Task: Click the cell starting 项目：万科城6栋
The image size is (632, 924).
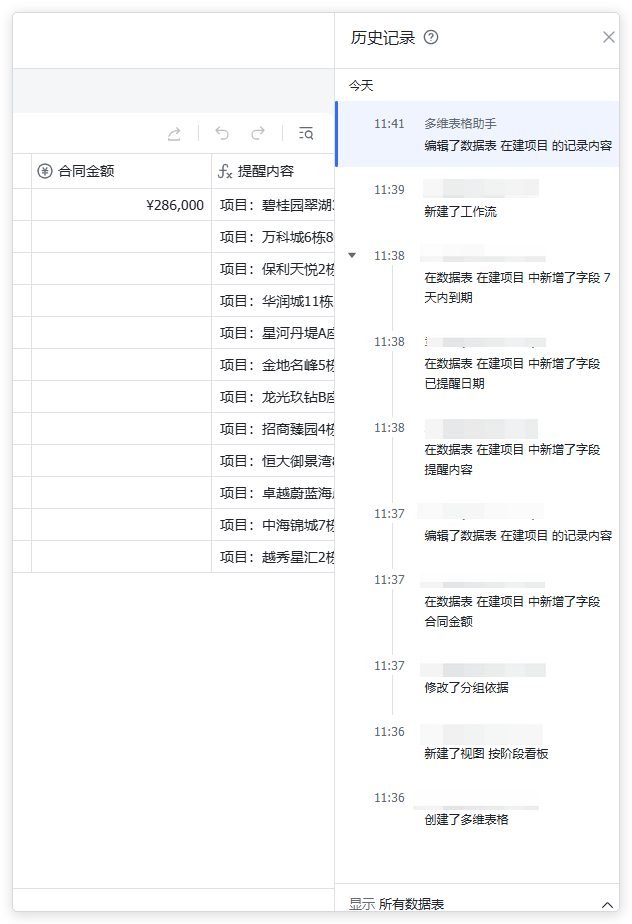Action: (273, 237)
